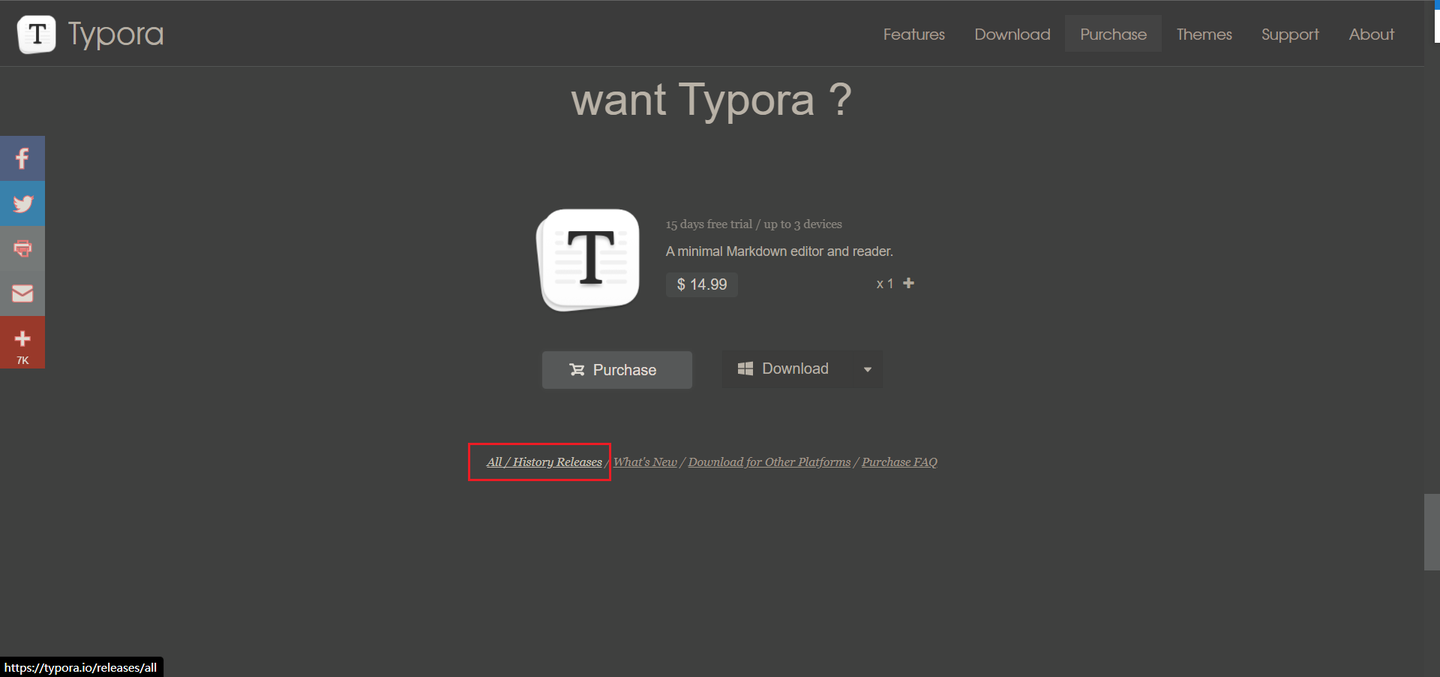Increase quantity with the plus icon
1440x677 pixels.
pyautogui.click(x=908, y=283)
